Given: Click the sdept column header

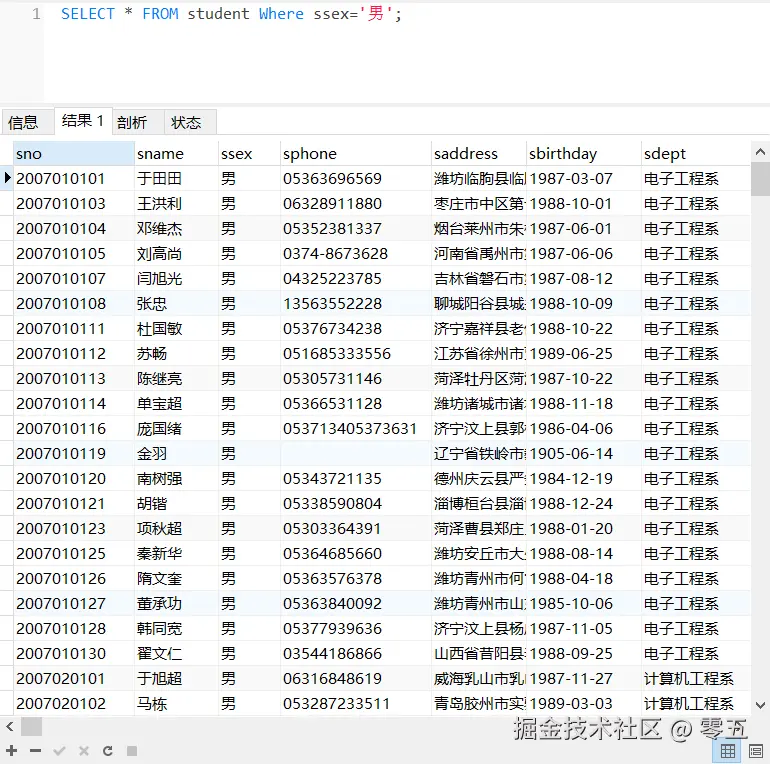Looking at the screenshot, I should (695, 154).
